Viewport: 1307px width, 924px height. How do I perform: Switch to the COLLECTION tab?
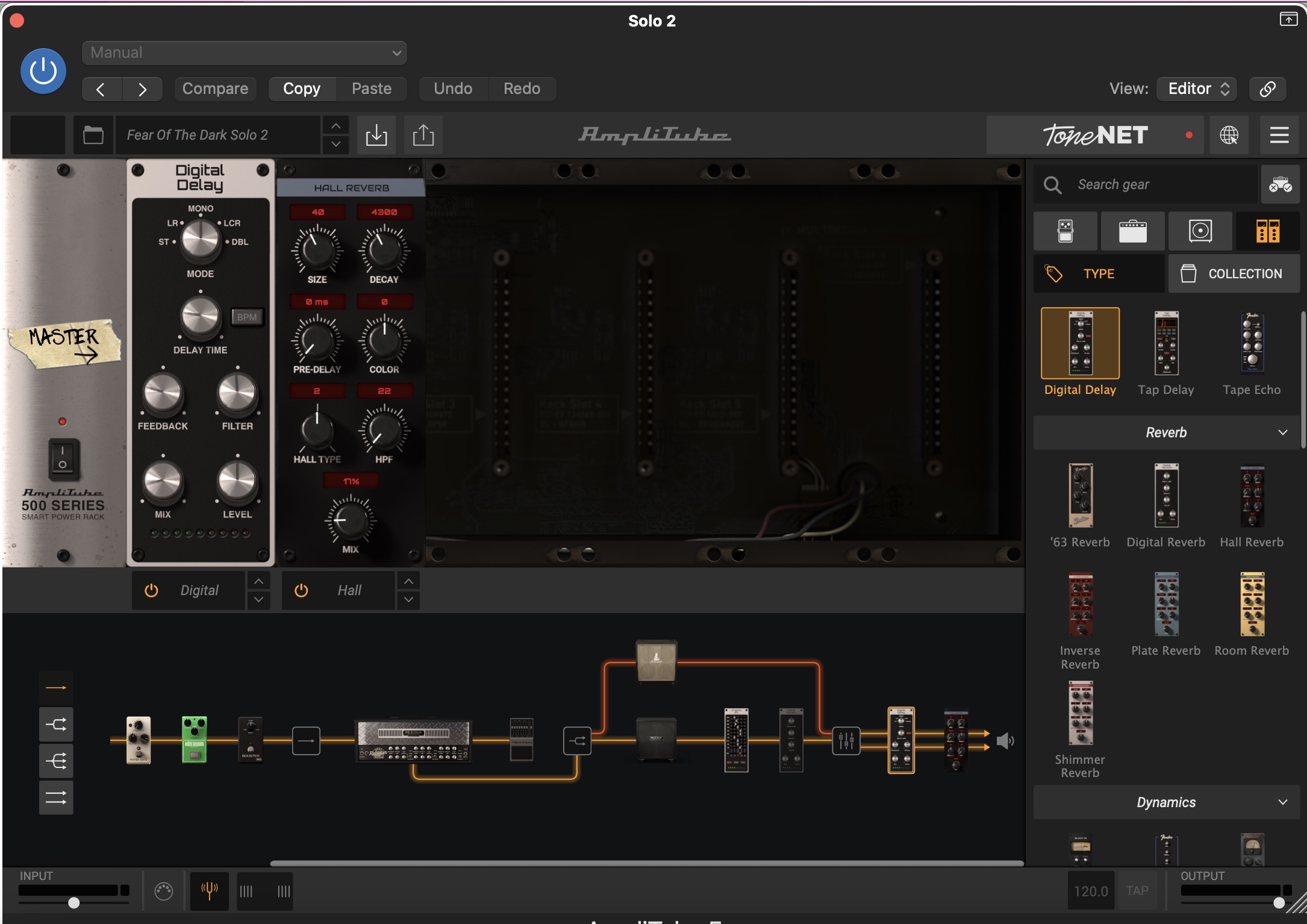point(1234,273)
